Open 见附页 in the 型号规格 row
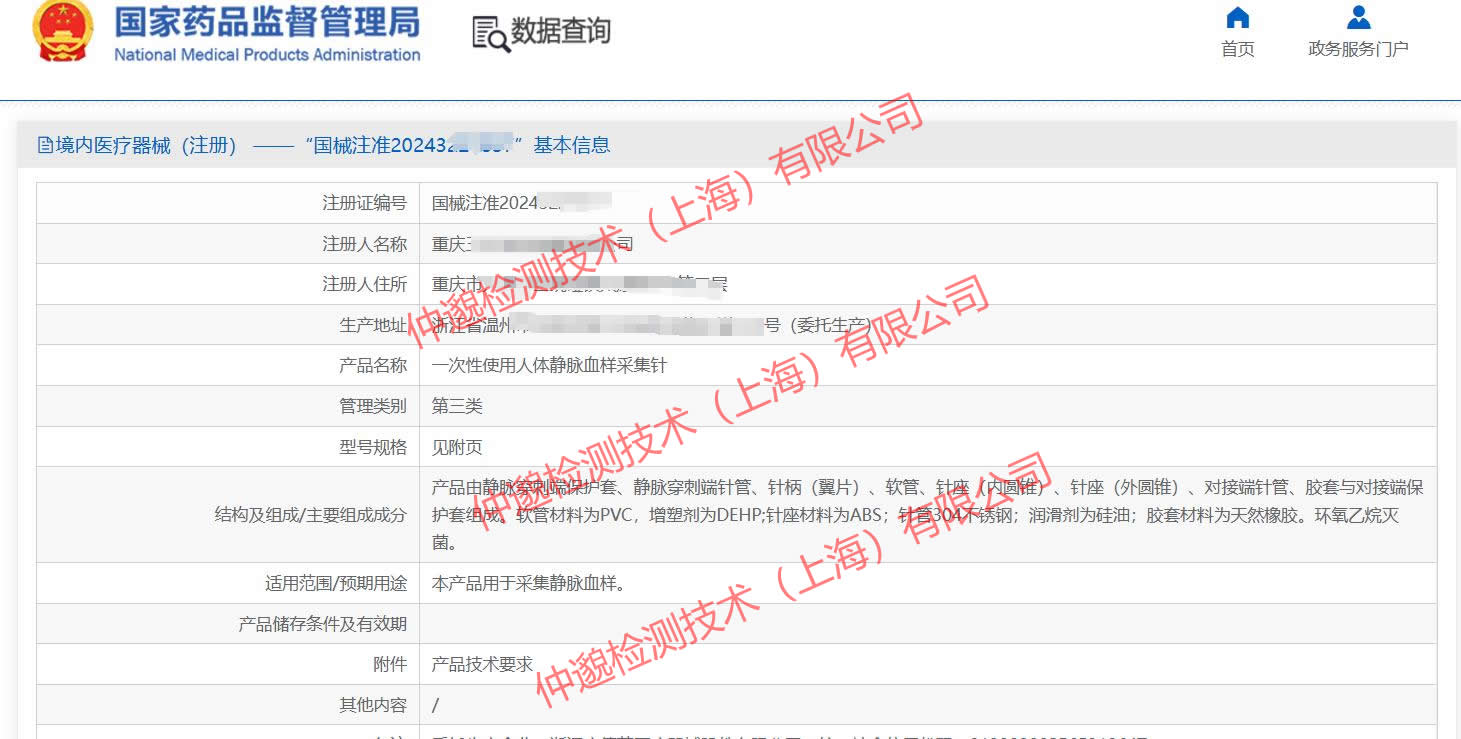This screenshot has height=739, width=1461. [457, 447]
